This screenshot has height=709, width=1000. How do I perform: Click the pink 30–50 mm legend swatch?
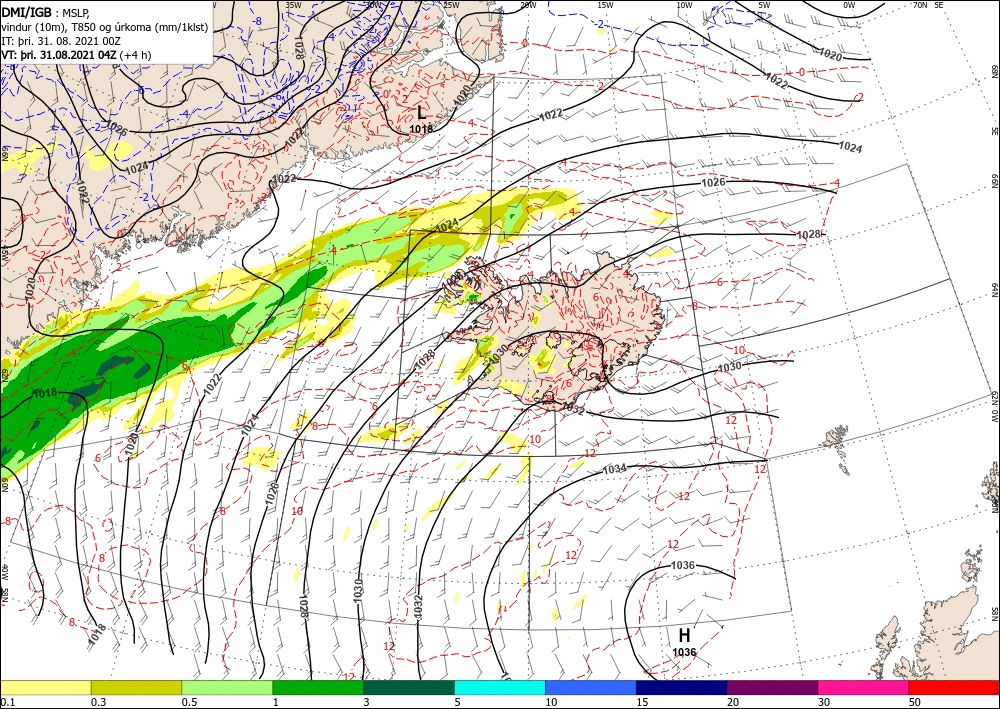tap(864, 687)
